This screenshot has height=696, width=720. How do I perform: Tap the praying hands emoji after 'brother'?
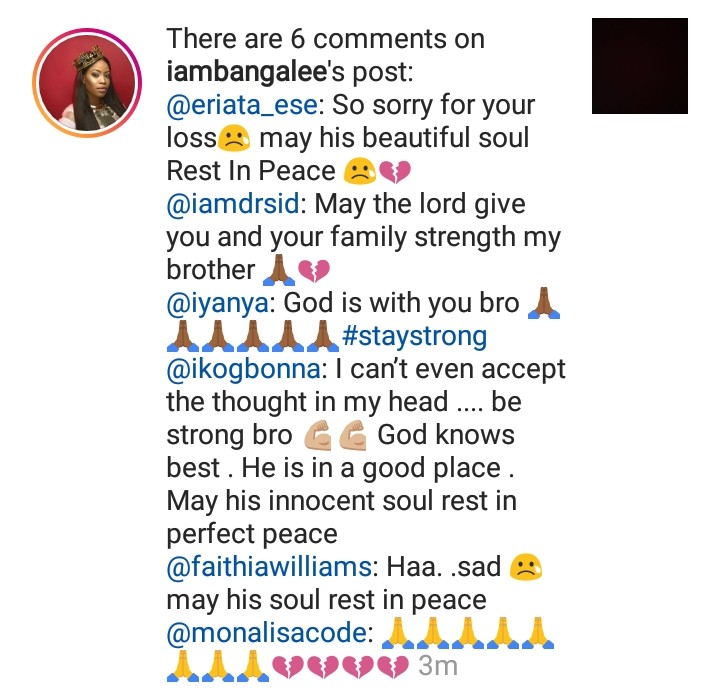point(279,270)
